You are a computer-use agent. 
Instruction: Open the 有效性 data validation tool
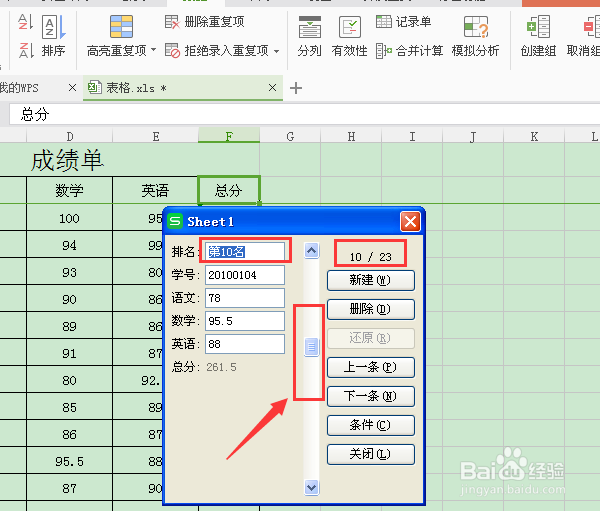coord(349,37)
